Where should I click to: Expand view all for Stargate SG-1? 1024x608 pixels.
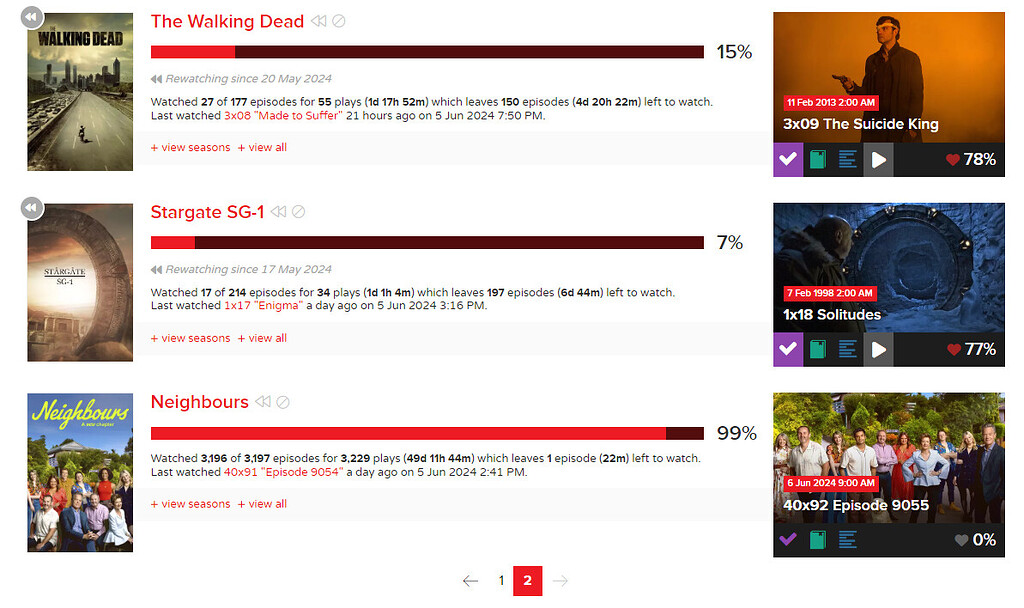pos(262,337)
